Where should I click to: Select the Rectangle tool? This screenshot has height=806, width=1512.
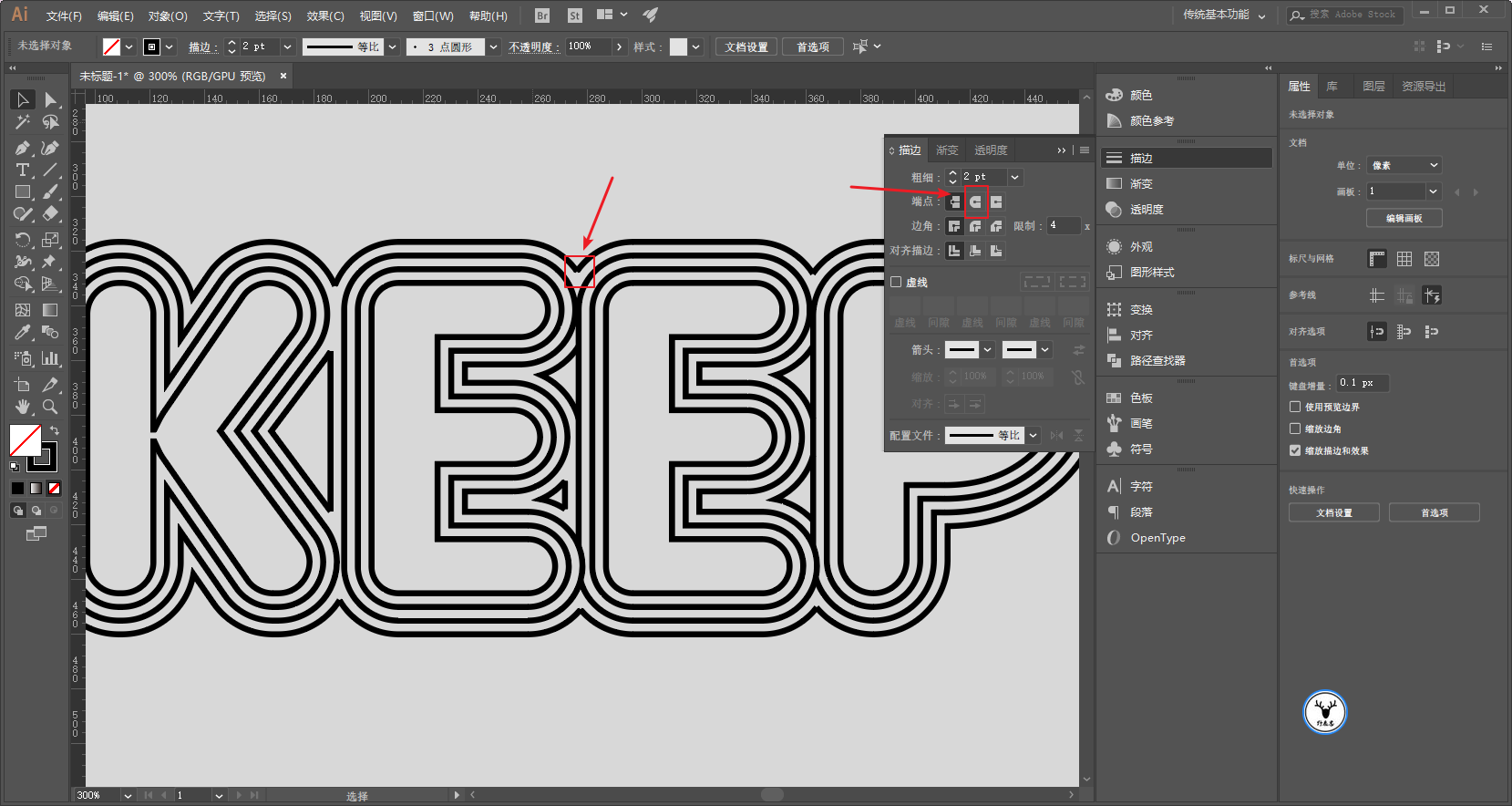23,192
